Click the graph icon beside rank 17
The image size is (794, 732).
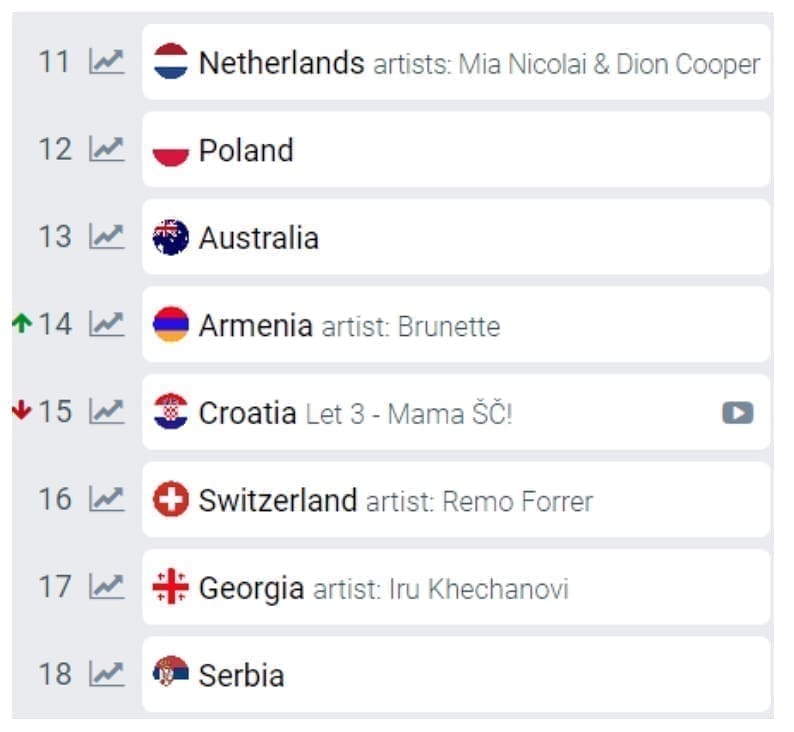[106, 587]
